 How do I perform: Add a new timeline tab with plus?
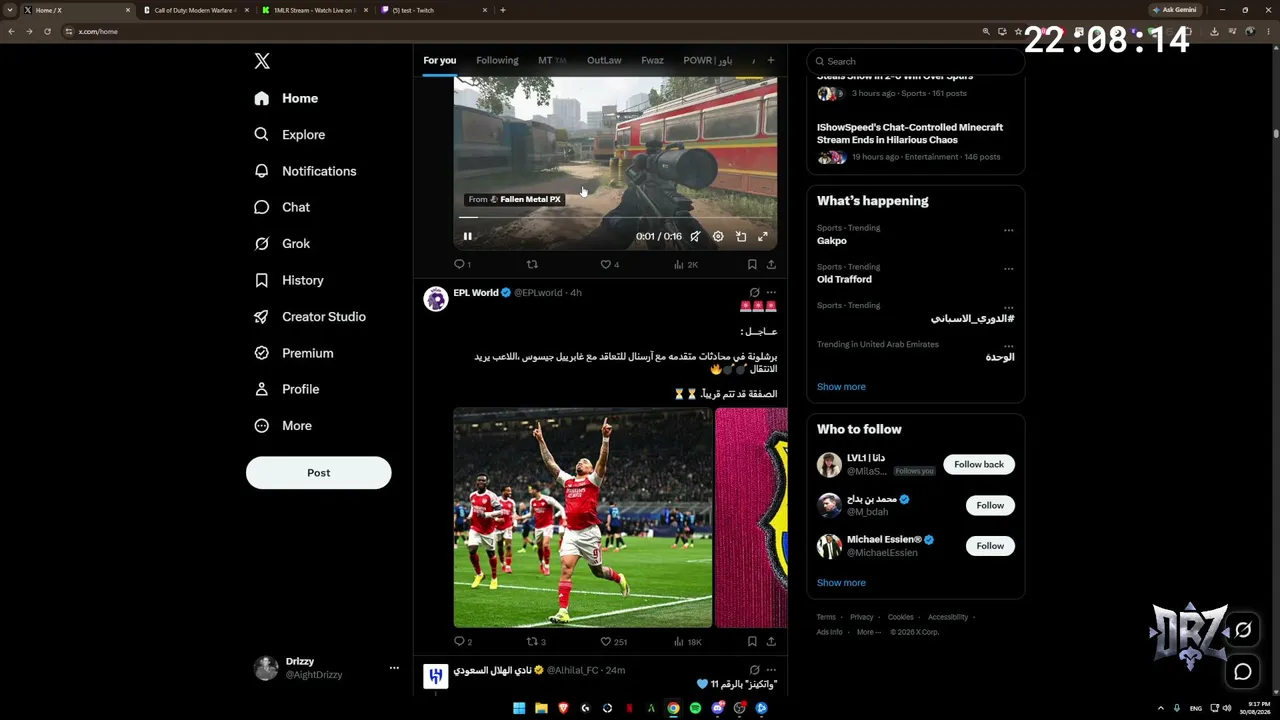[771, 61]
